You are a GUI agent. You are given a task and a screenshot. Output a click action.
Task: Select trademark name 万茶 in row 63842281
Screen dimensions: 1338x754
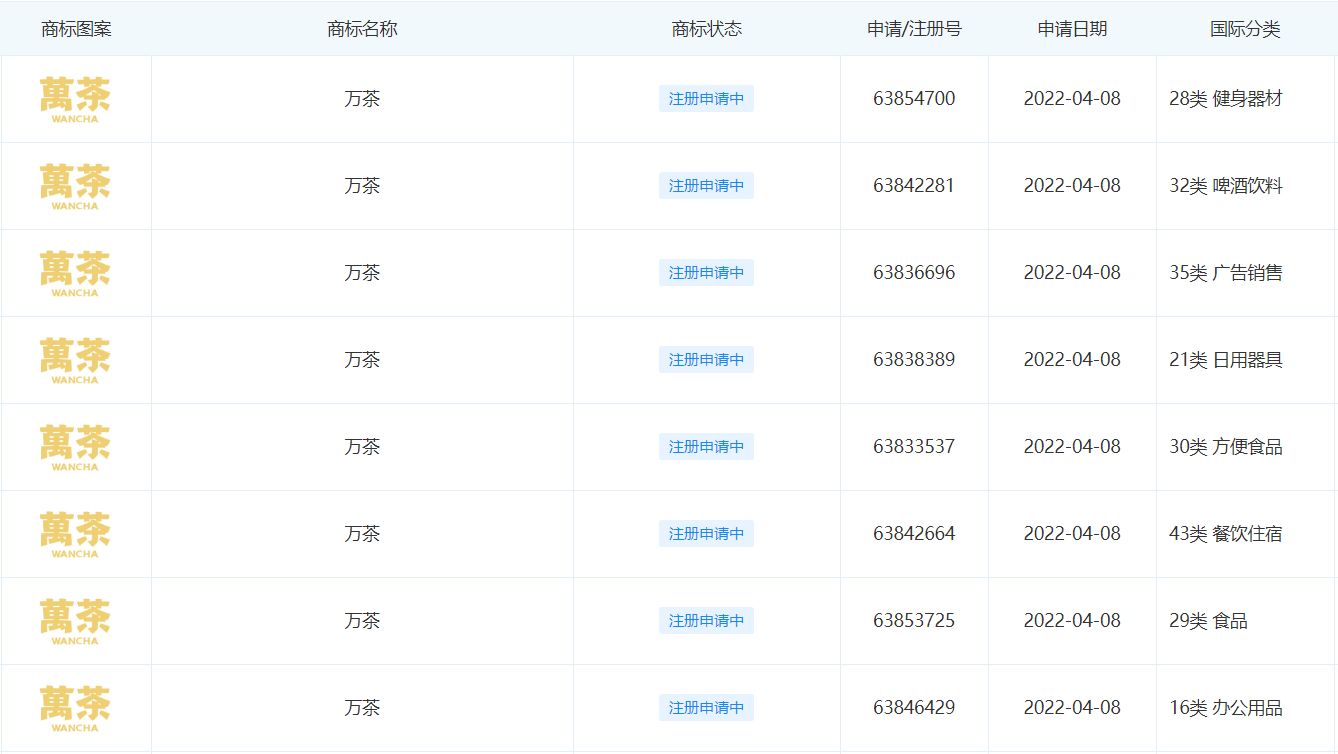point(362,186)
